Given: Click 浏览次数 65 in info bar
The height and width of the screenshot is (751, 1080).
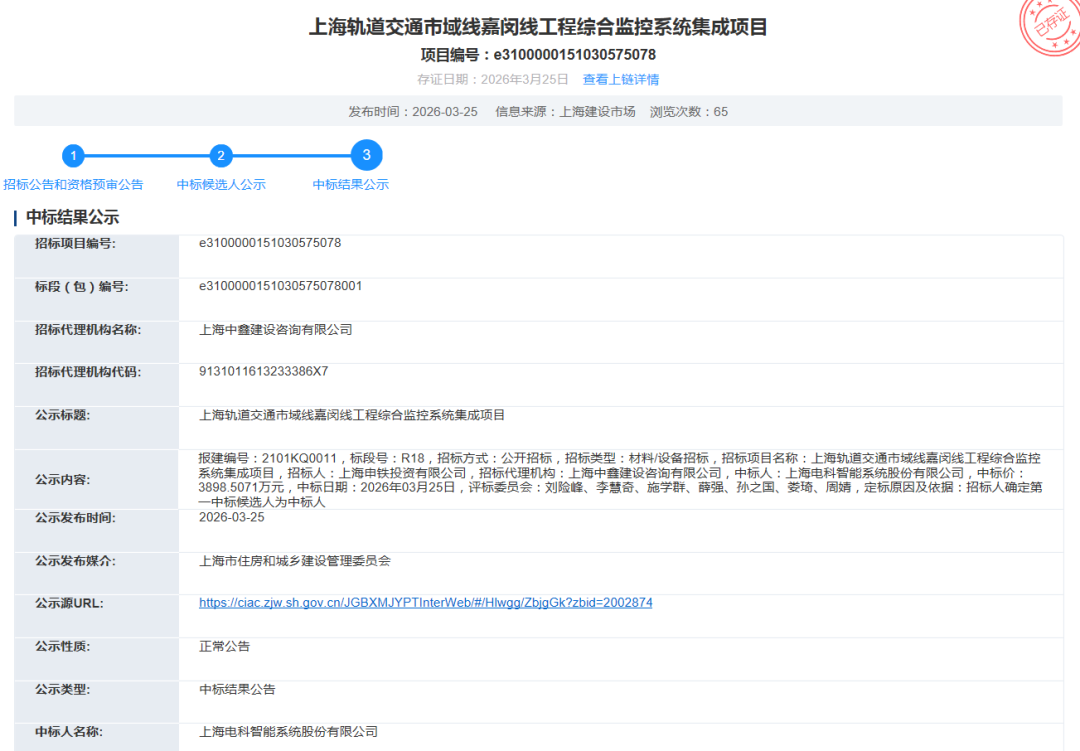Looking at the screenshot, I should tap(689, 112).
